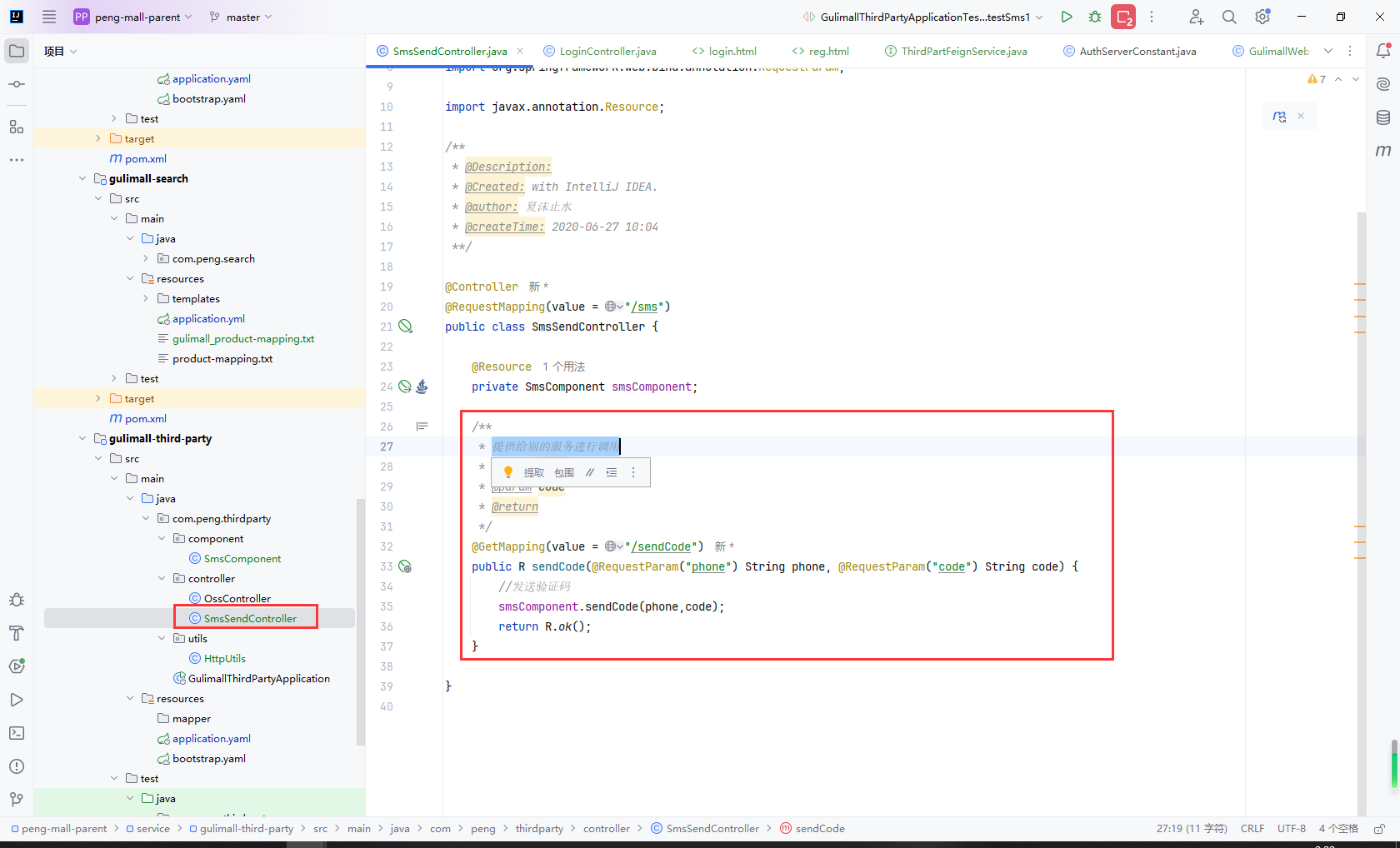Switch to ThirdPartFeignService.java tab
Screen dimensions: 1400x848
[x=956, y=51]
